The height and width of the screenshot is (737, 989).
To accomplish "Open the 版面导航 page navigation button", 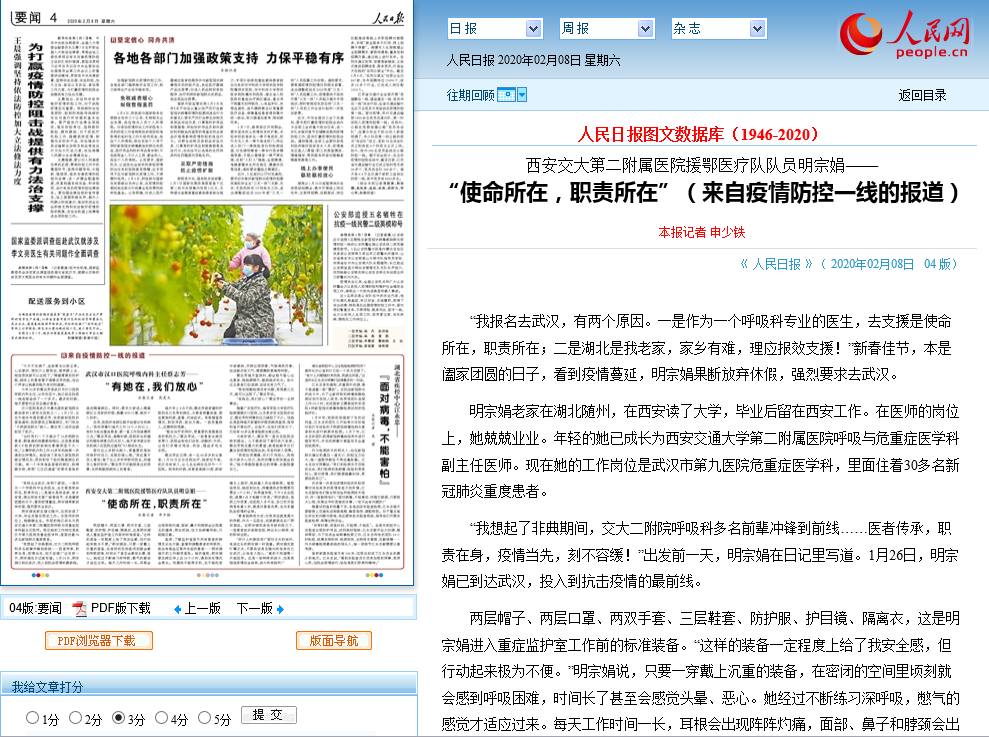I will (x=334, y=641).
